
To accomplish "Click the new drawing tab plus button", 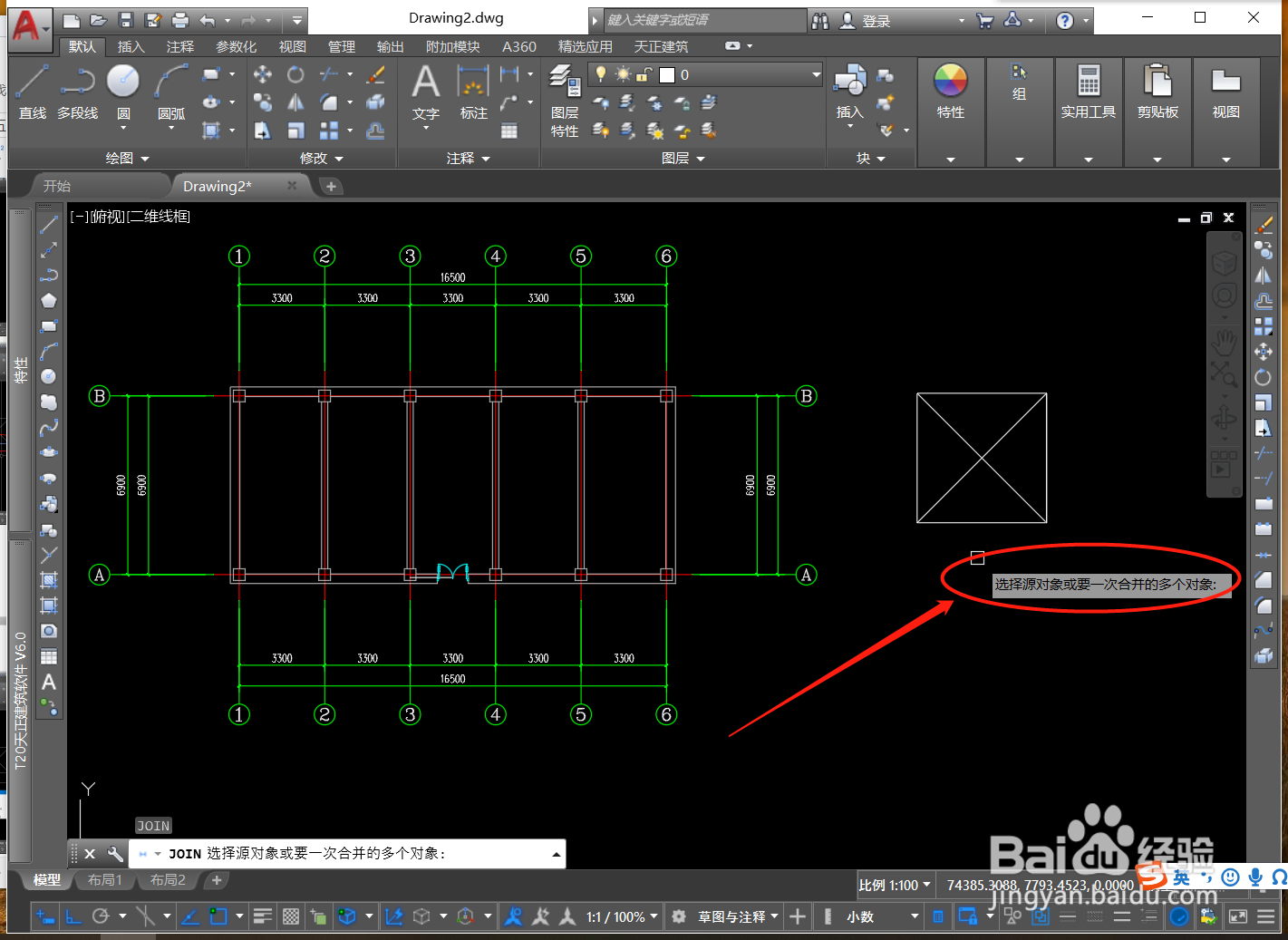I will coord(331,186).
